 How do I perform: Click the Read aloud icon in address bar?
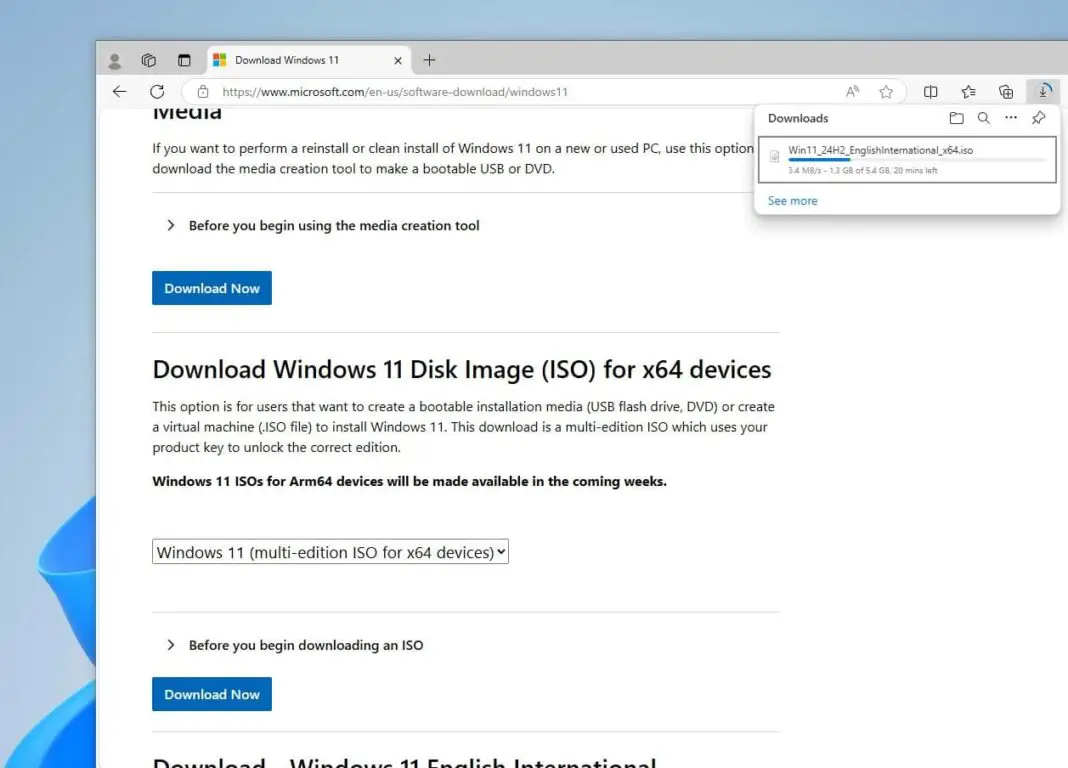(x=852, y=91)
